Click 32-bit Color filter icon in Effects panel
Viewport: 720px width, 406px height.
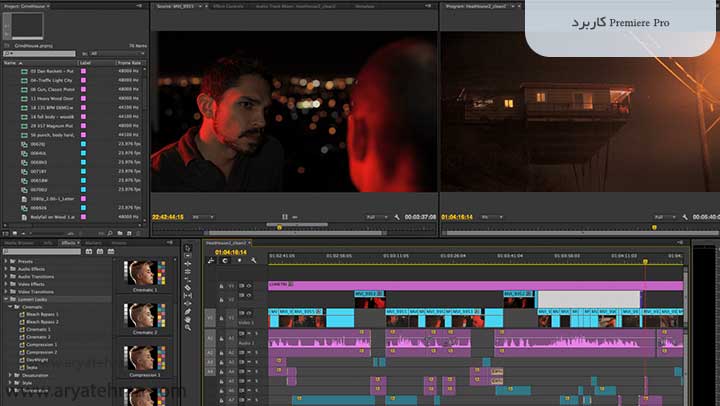[100, 251]
